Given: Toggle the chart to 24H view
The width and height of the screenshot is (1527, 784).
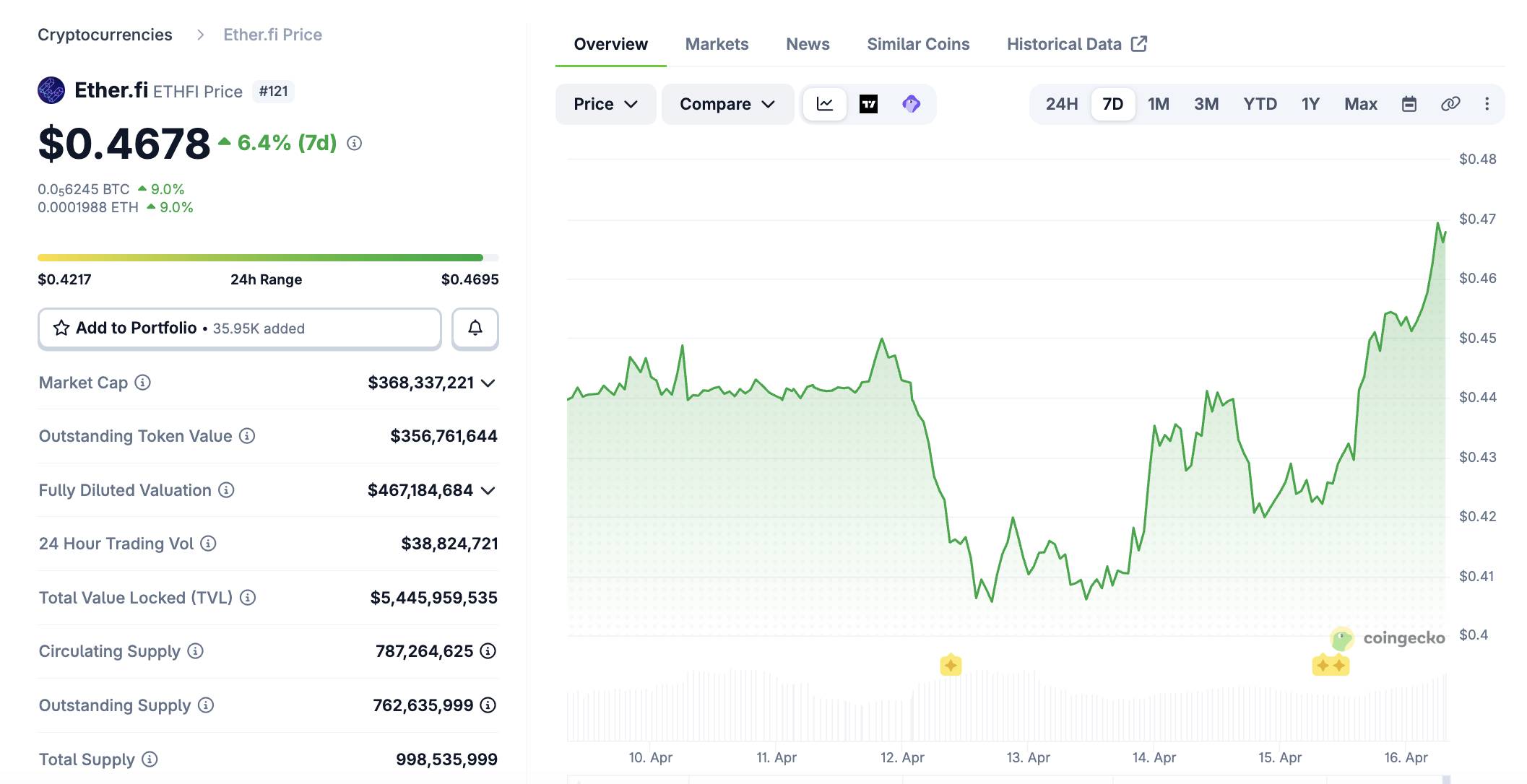Looking at the screenshot, I should pyautogui.click(x=1060, y=104).
